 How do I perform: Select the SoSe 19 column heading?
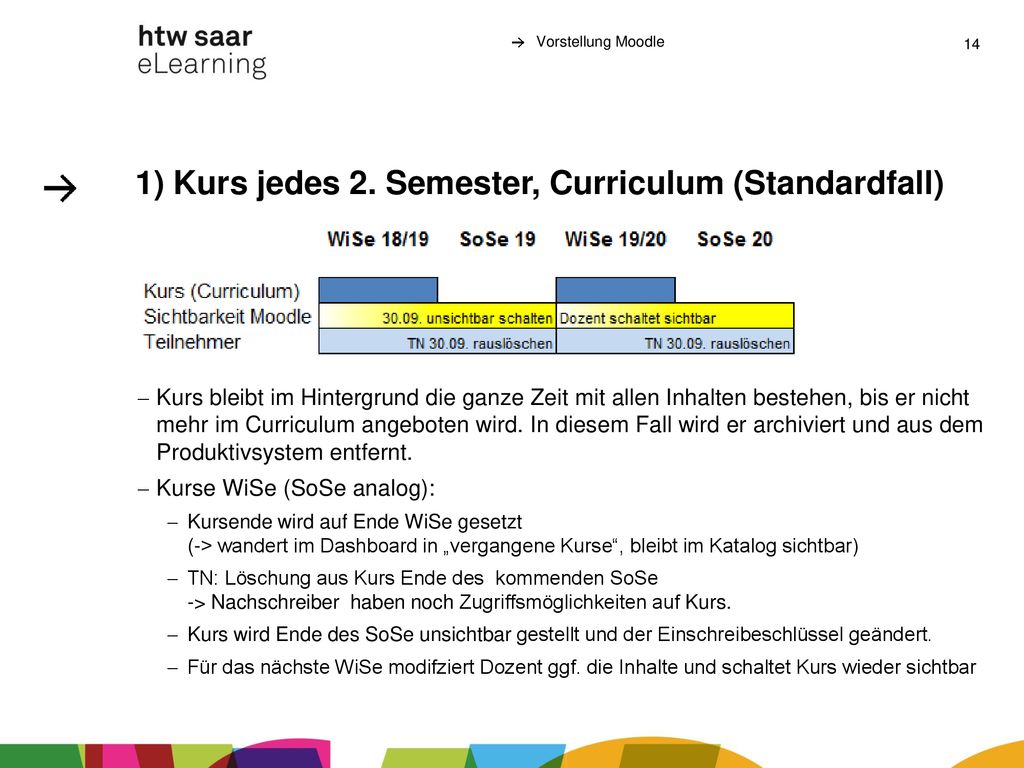click(x=498, y=239)
